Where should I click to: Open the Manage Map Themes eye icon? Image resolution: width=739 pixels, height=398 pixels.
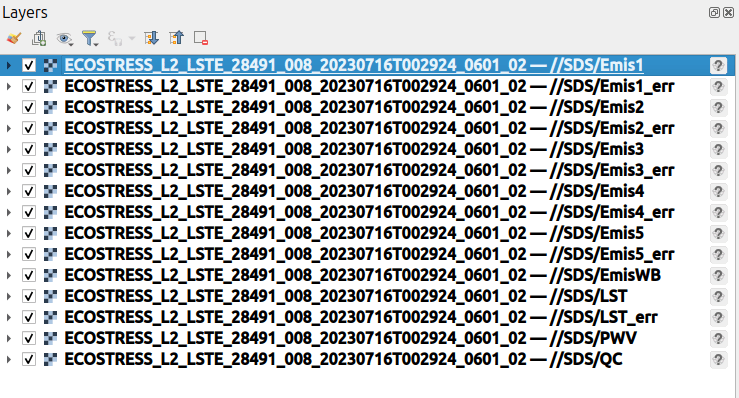click(x=65, y=39)
